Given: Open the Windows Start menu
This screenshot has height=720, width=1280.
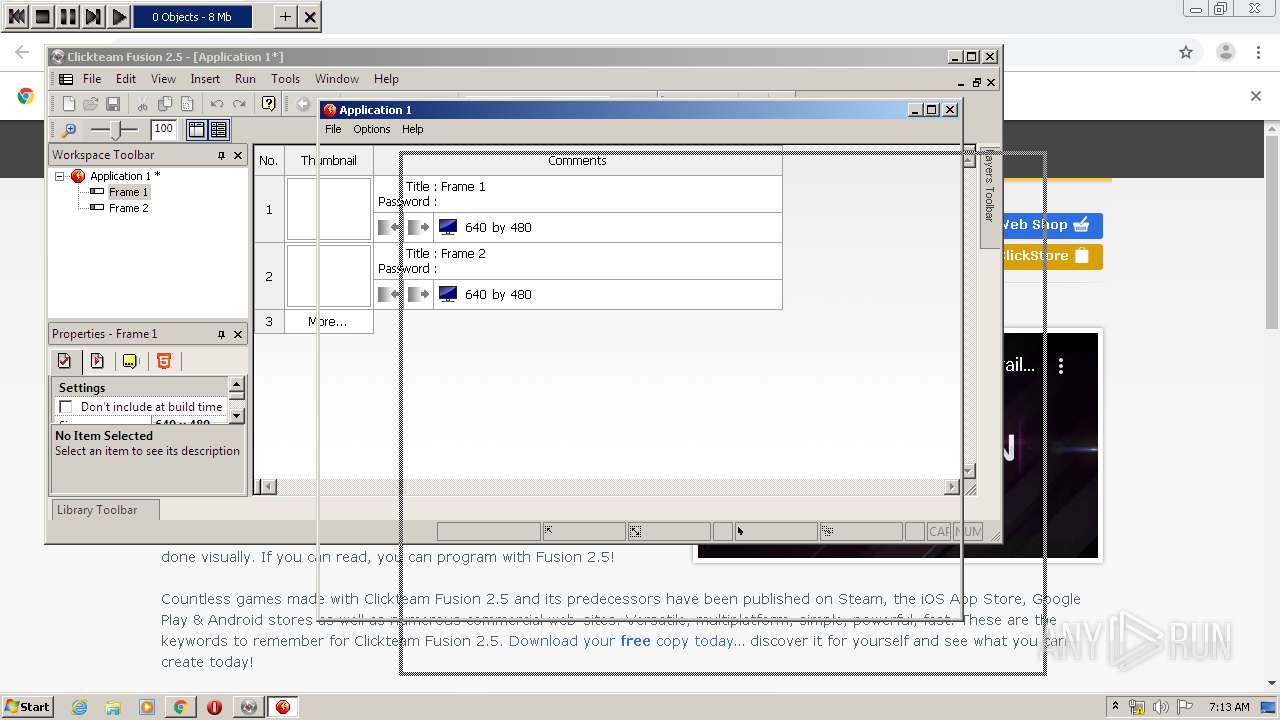Looking at the screenshot, I should tap(27, 706).
